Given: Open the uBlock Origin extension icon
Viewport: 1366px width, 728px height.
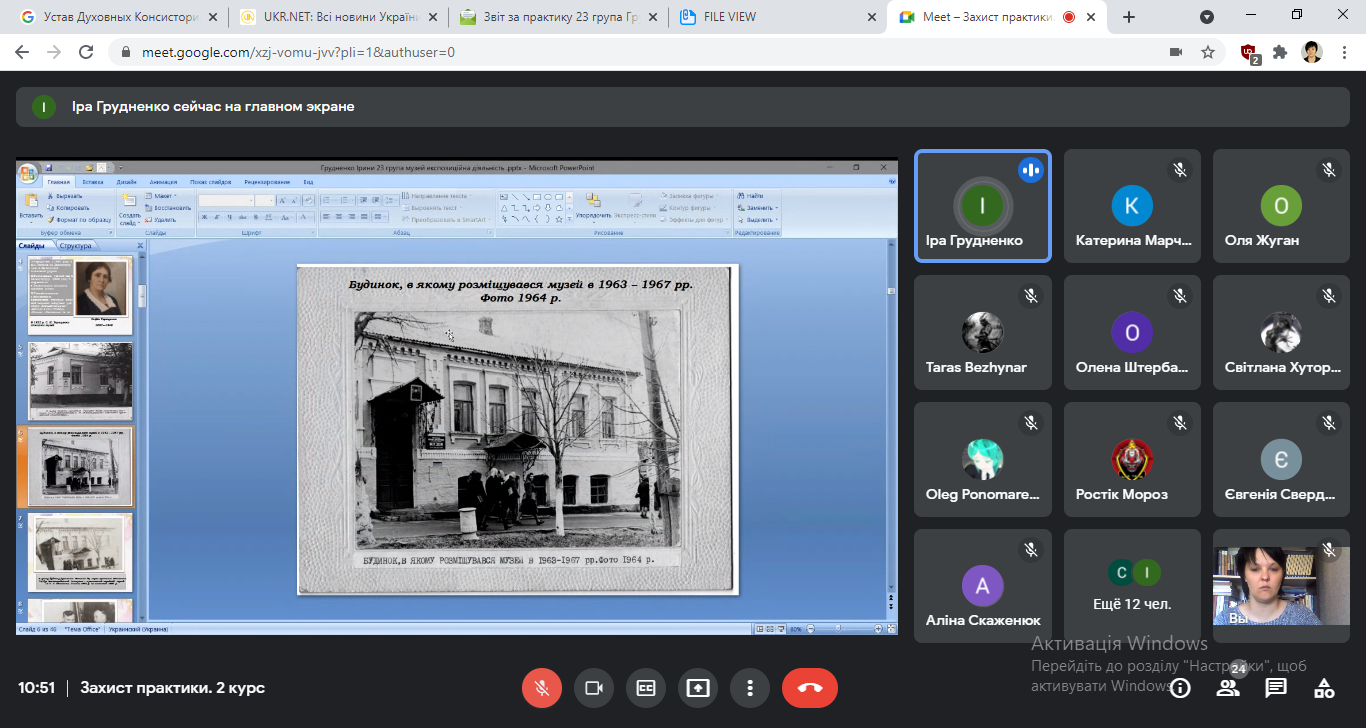Looking at the screenshot, I should pos(1249,53).
